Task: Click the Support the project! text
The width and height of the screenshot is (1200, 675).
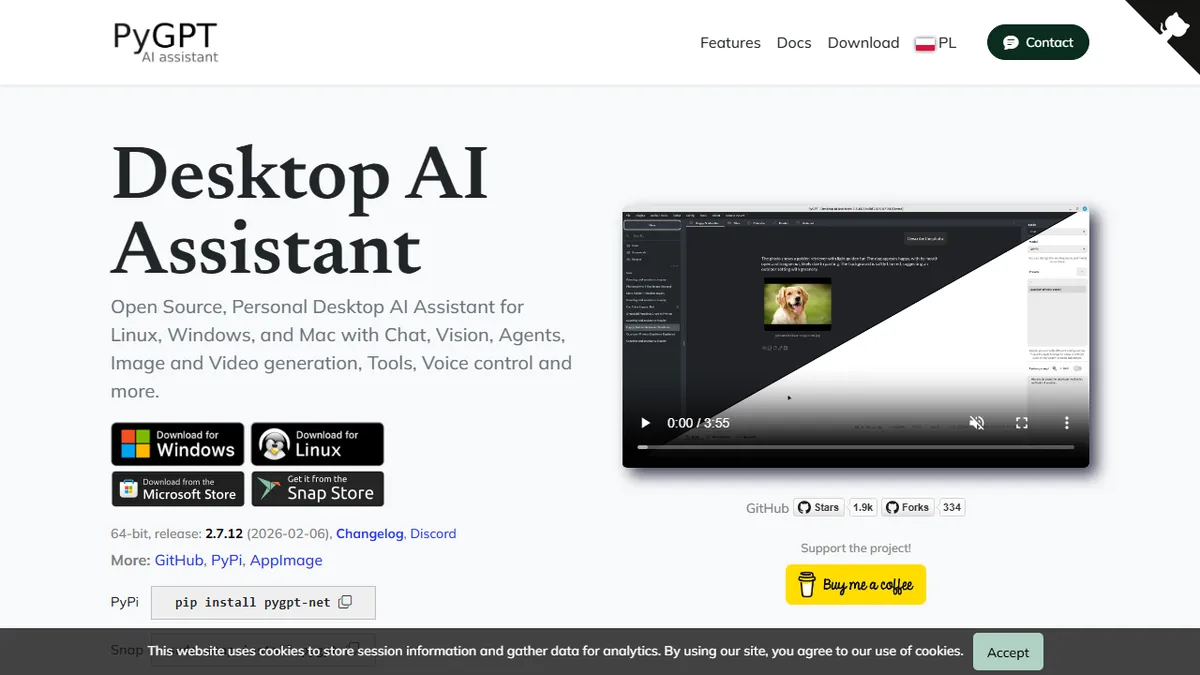Action: [856, 548]
